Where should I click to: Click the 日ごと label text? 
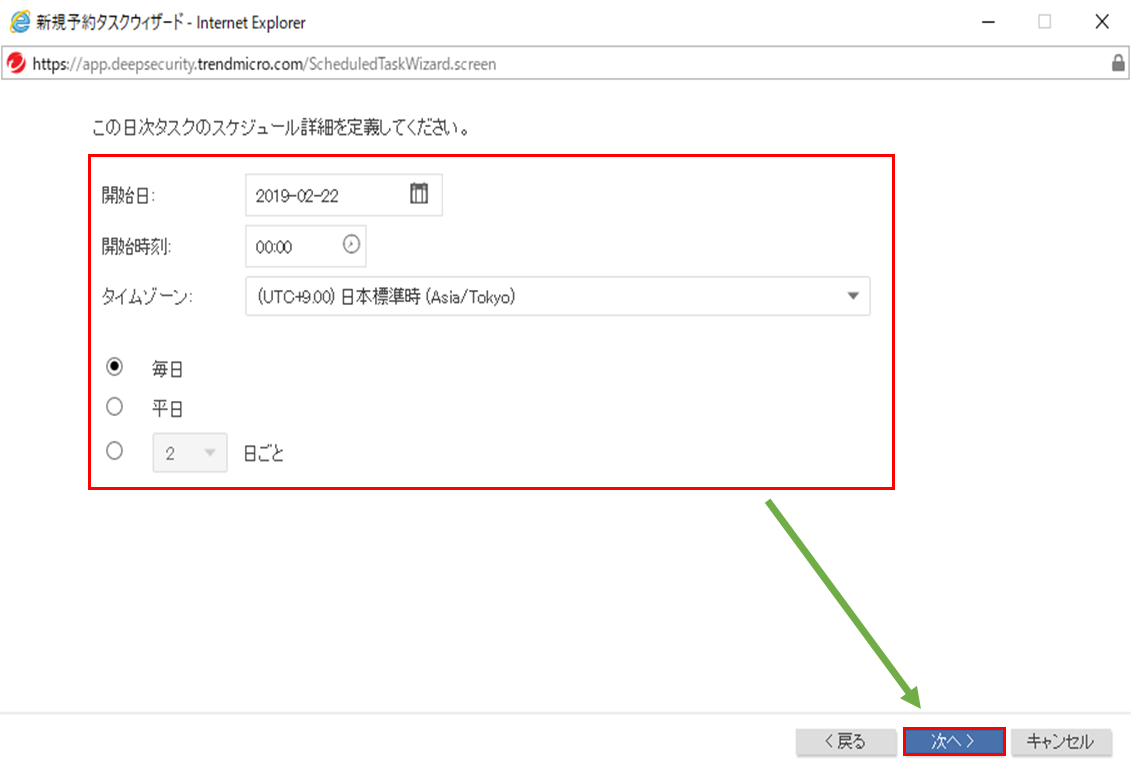click(263, 454)
